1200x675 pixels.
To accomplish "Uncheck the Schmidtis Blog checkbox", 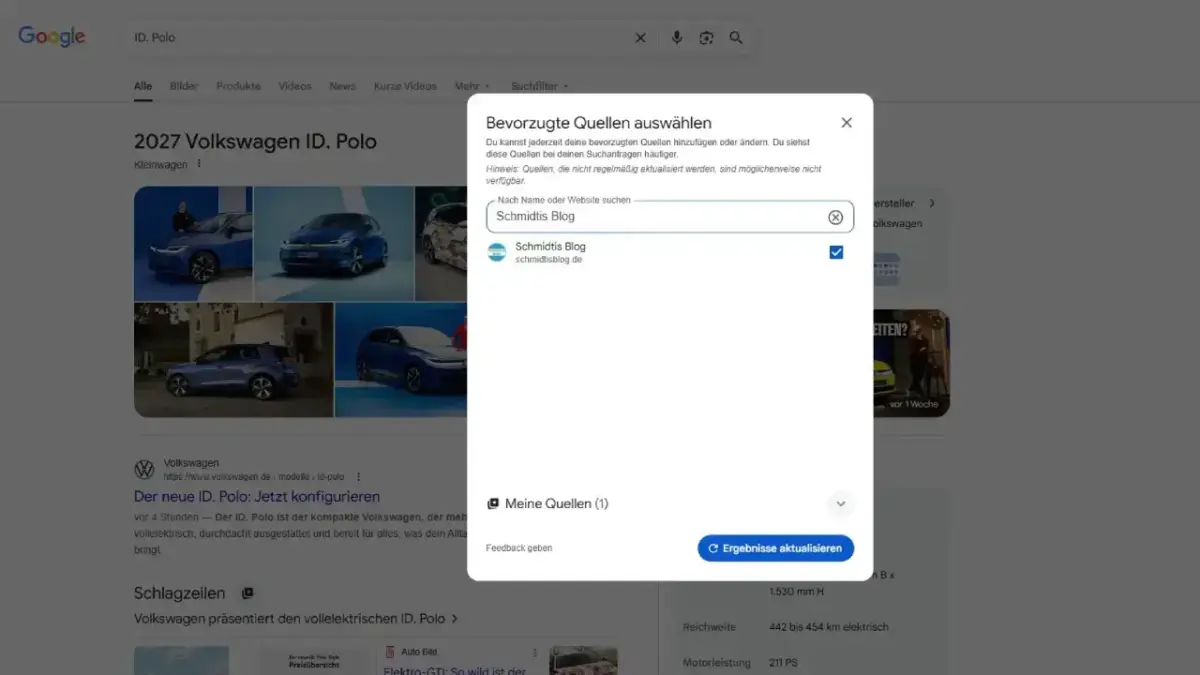I will coord(836,252).
